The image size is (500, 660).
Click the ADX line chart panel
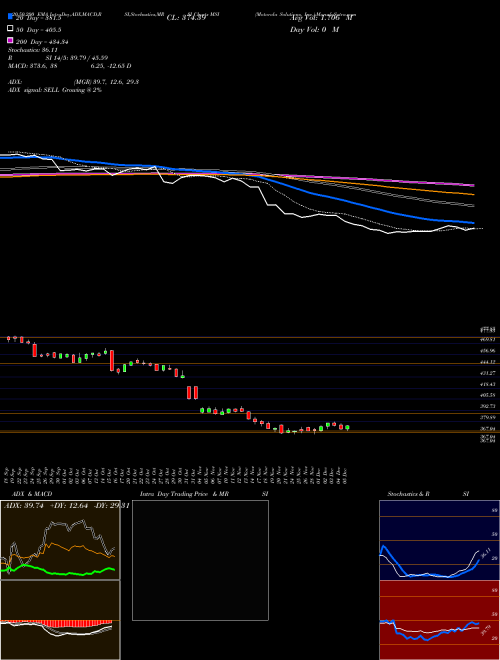(60, 540)
